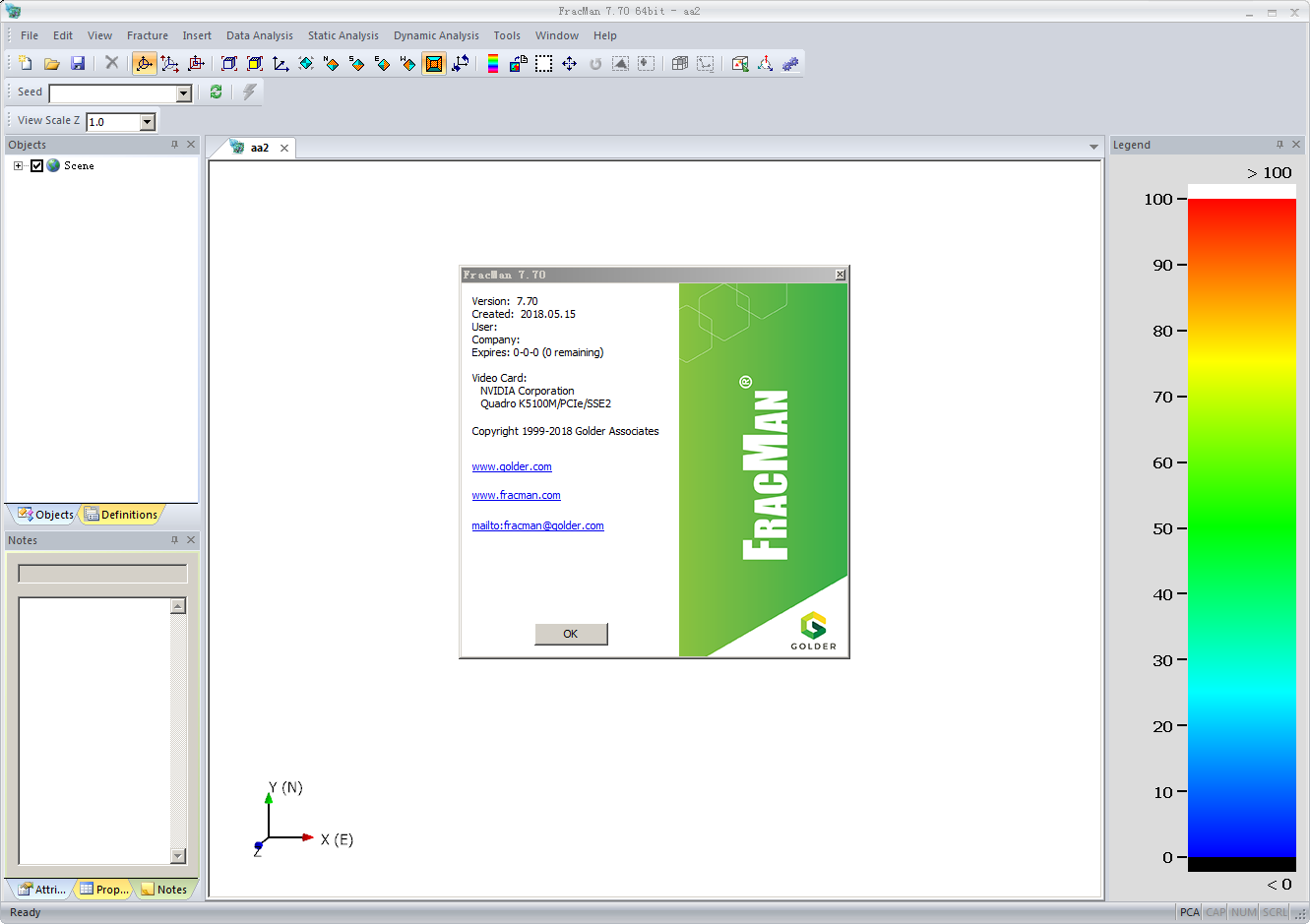Switch to the Attri... tab

[x=42, y=890]
